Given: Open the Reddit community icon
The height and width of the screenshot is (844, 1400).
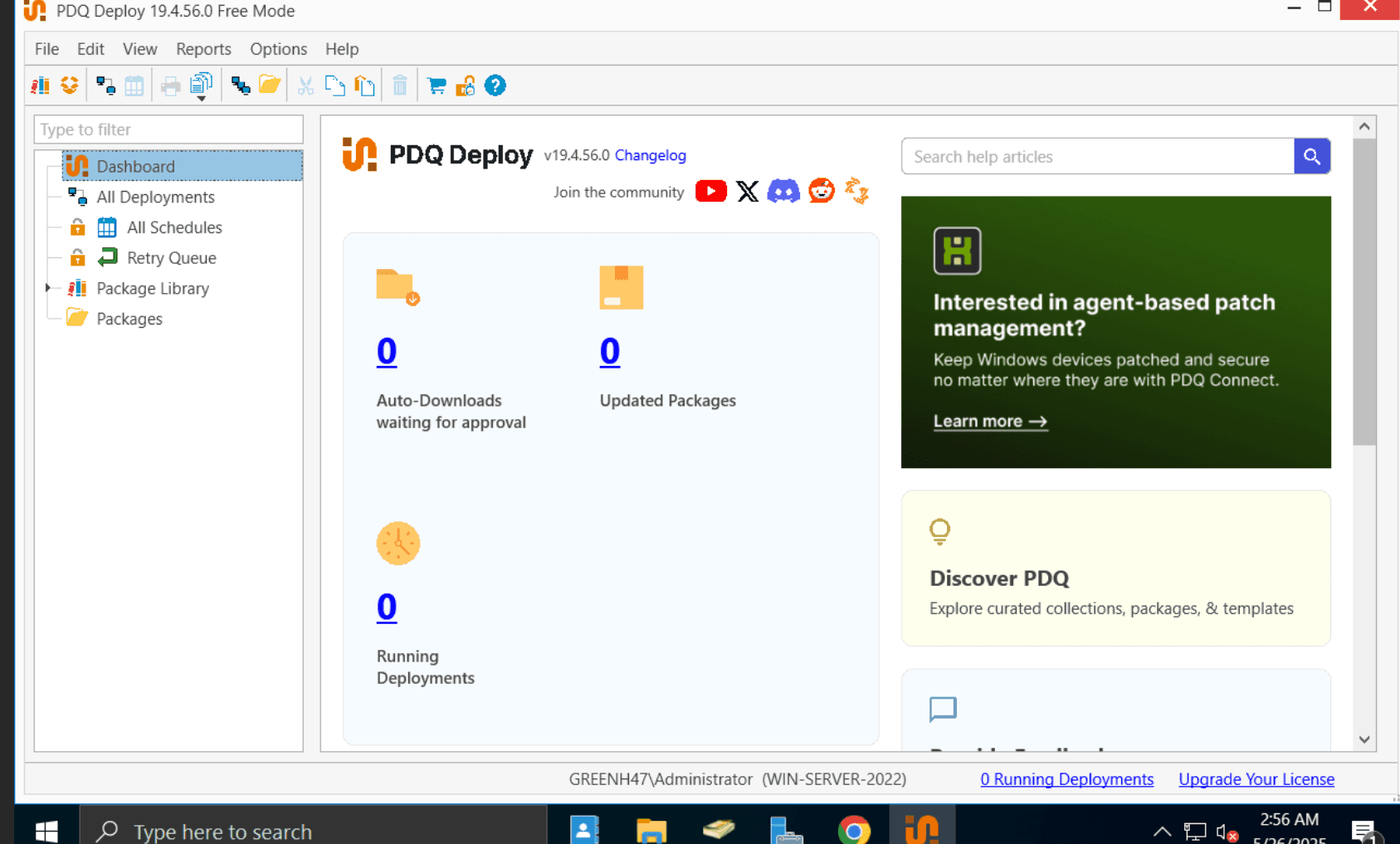Looking at the screenshot, I should [822, 191].
